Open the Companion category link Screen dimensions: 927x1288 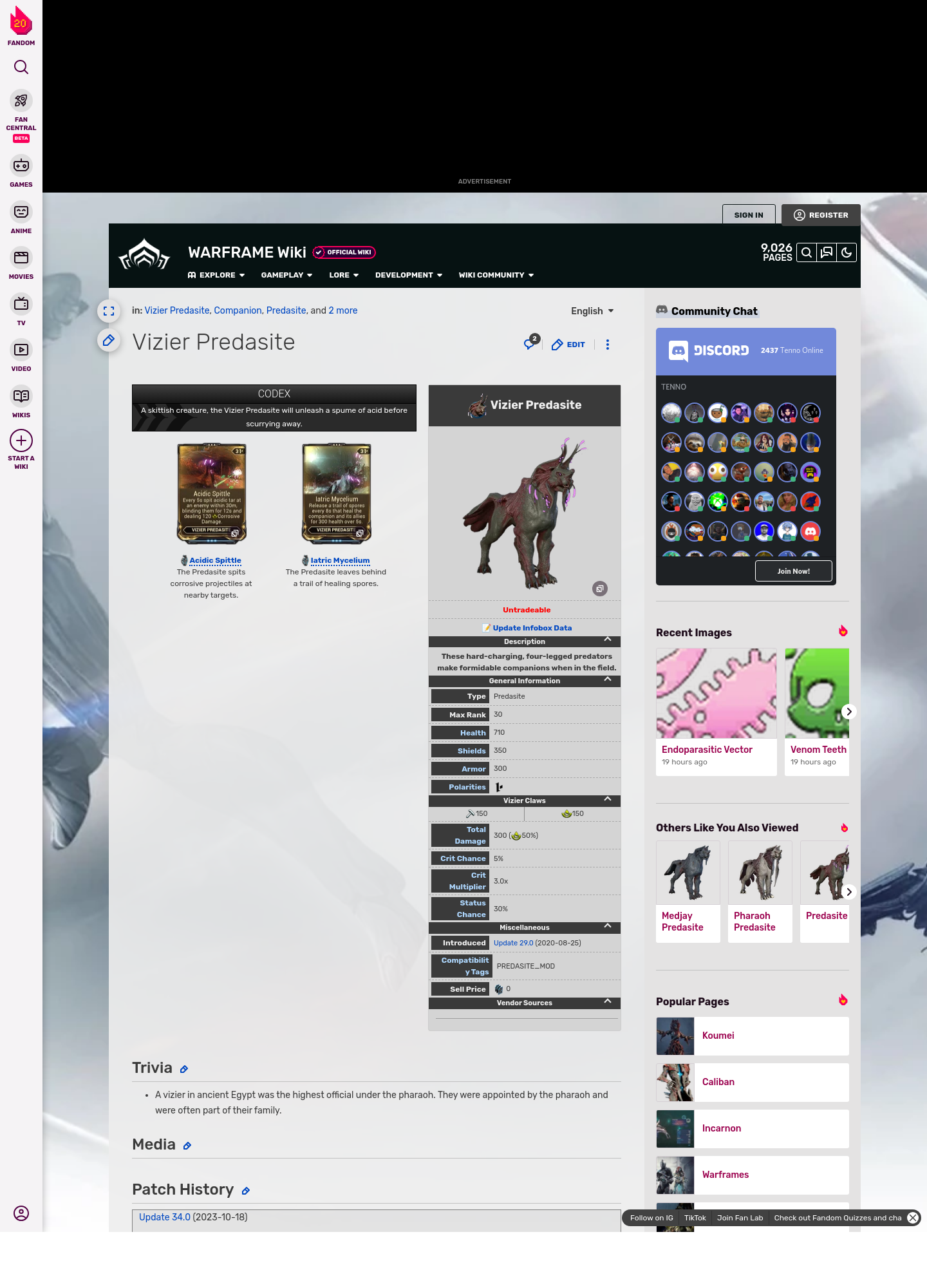(x=238, y=310)
